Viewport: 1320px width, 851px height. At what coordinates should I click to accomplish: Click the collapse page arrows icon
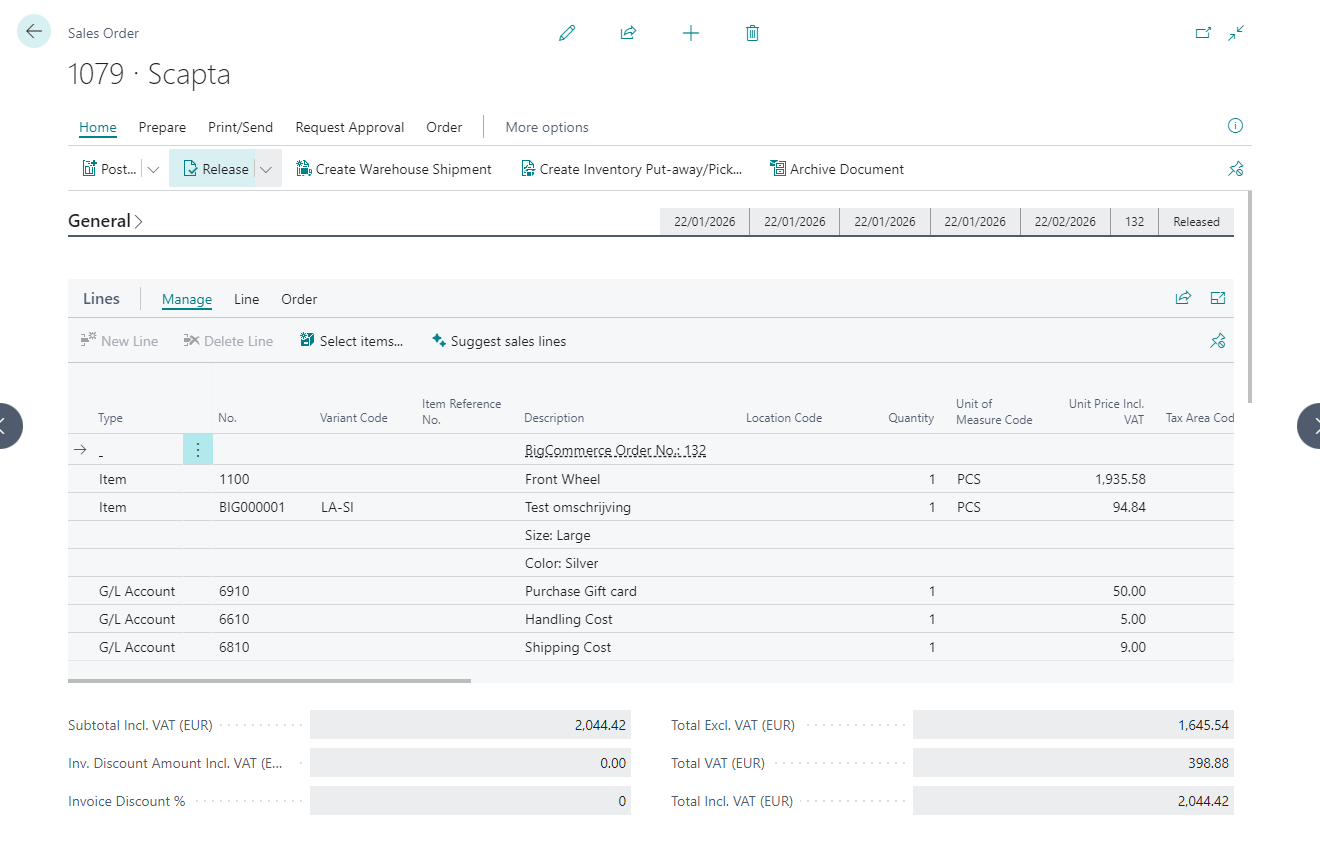(1237, 33)
